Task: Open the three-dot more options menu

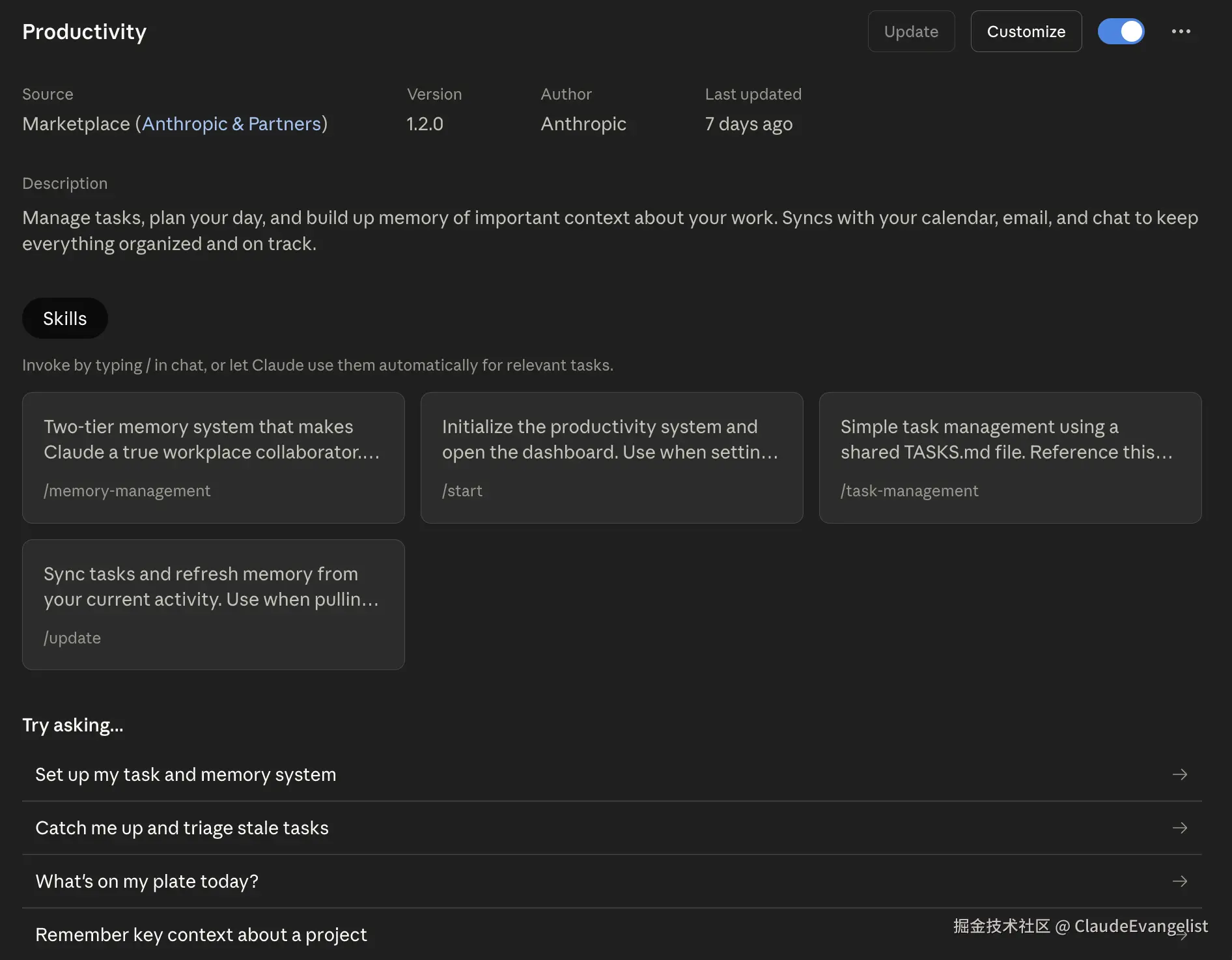Action: point(1181,31)
